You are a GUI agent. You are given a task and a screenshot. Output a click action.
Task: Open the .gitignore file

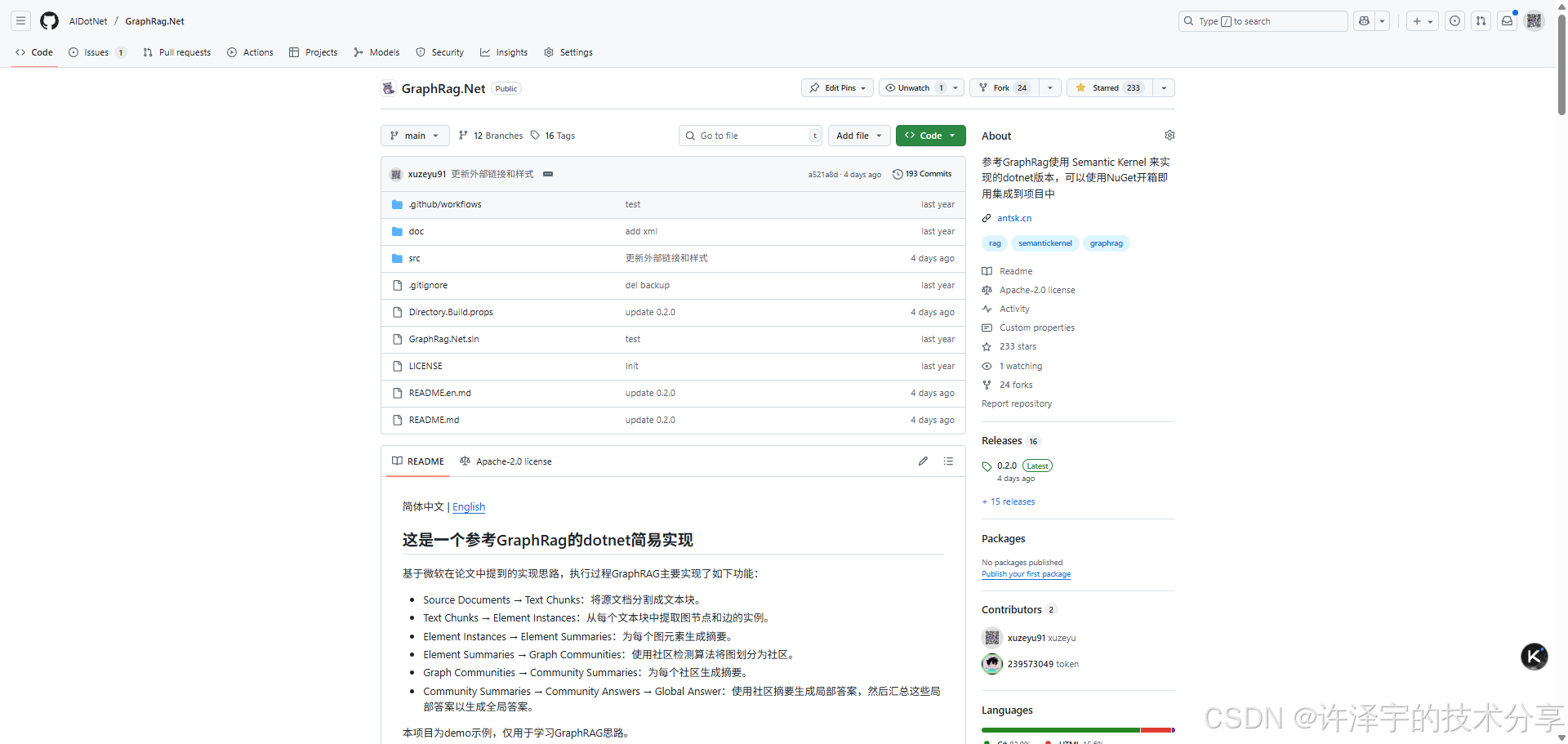pyautogui.click(x=428, y=286)
